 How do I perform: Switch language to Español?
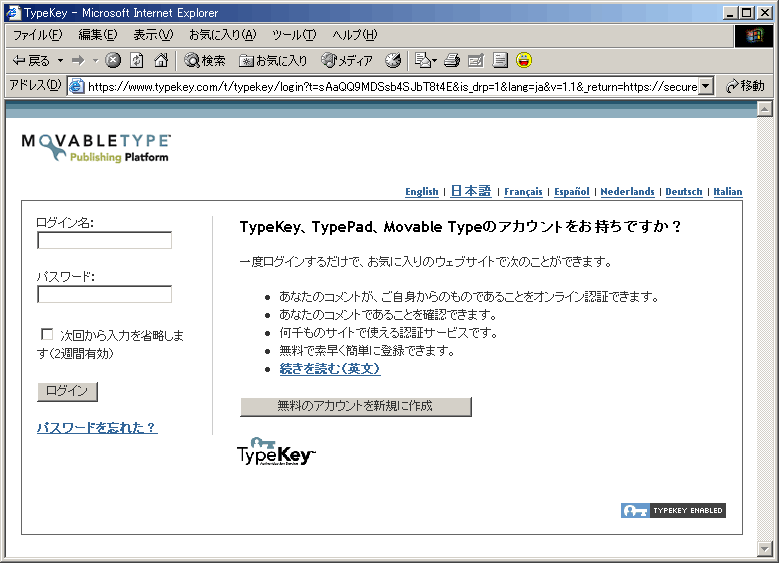(x=572, y=192)
